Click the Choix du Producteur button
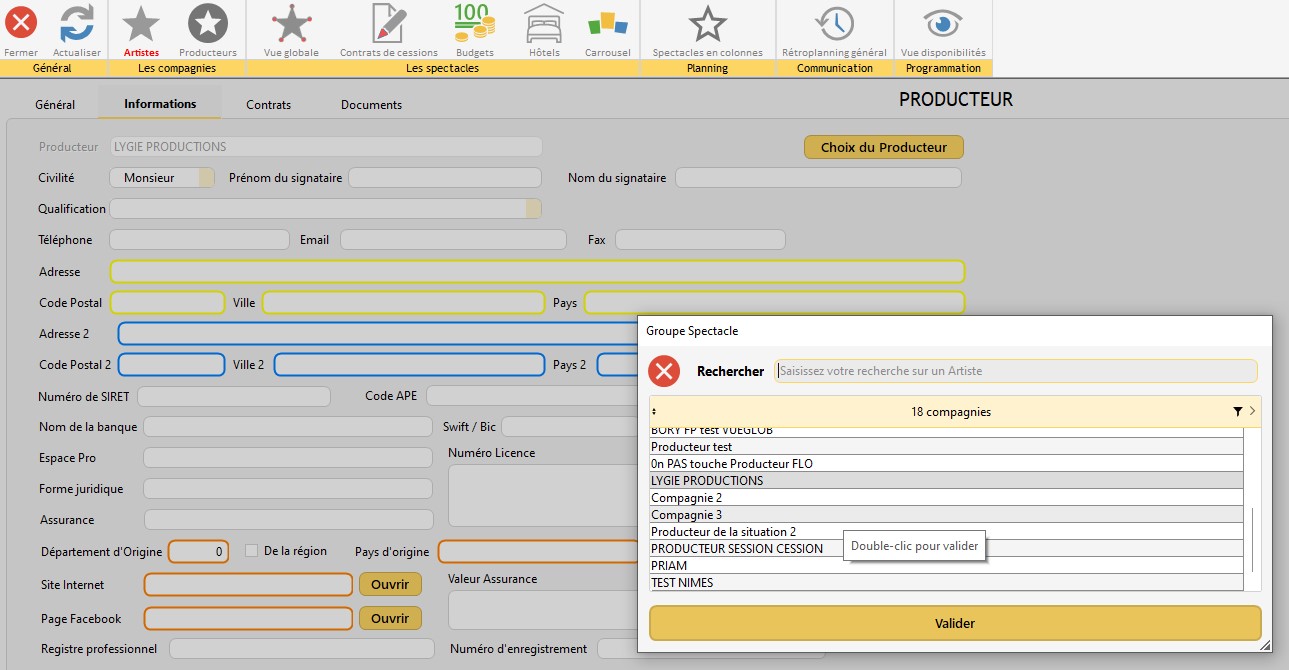The height and width of the screenshot is (670, 1289). pos(883,147)
